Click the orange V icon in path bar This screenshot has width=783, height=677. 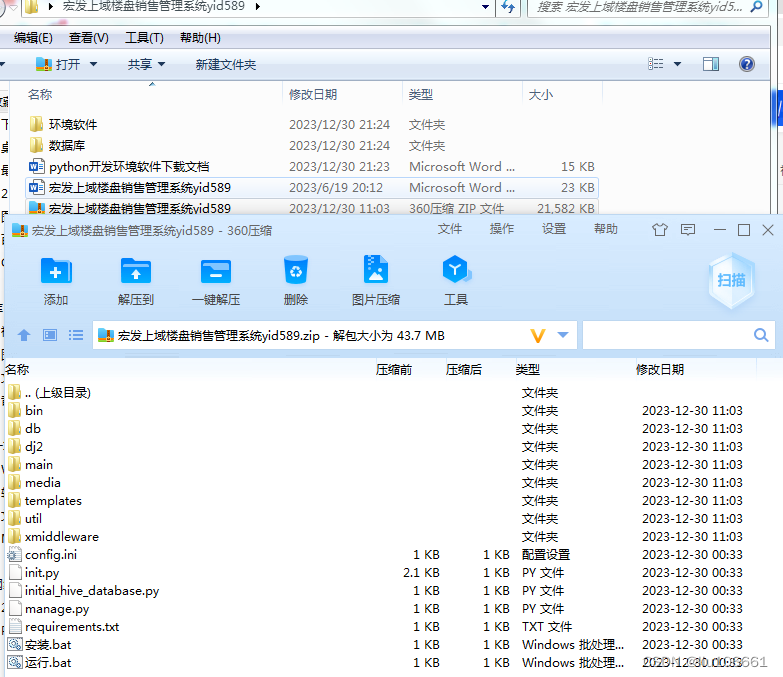[538, 336]
